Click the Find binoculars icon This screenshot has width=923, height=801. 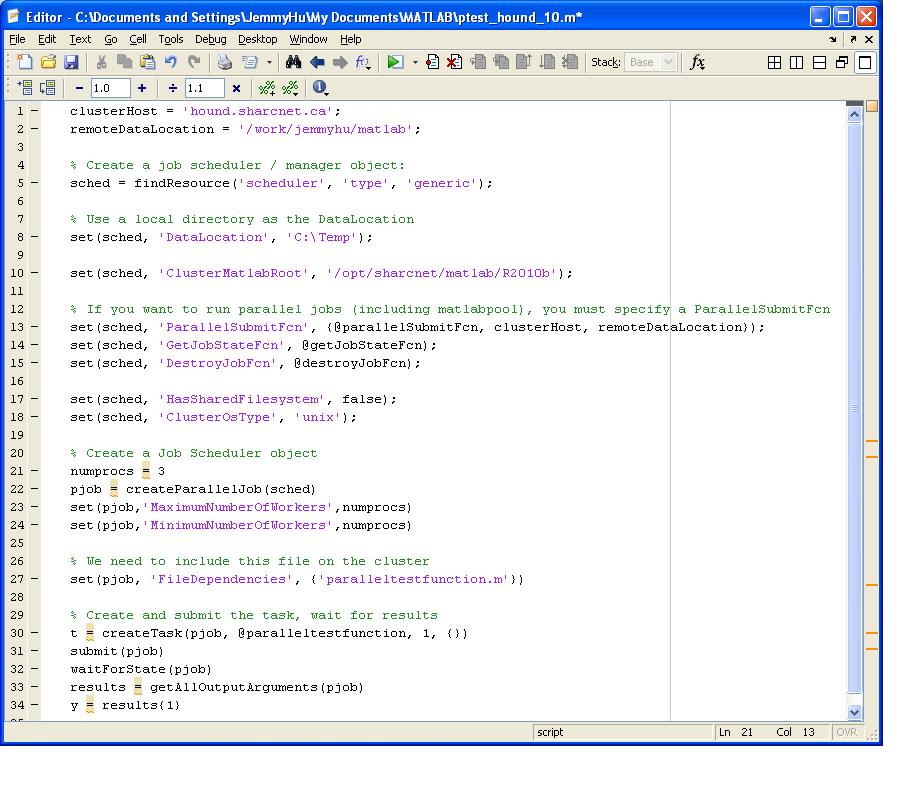pos(293,62)
